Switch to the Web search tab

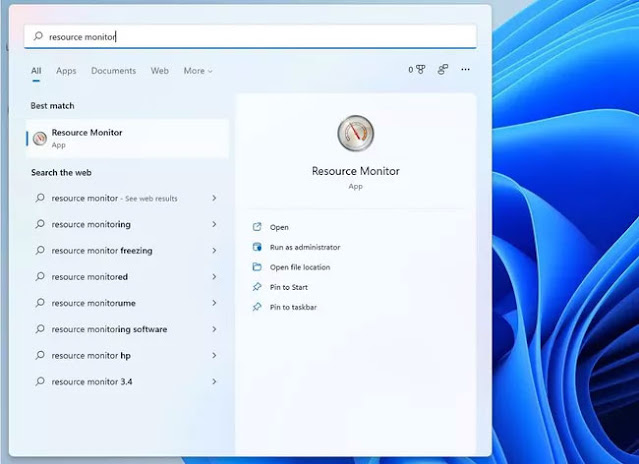[x=159, y=71]
